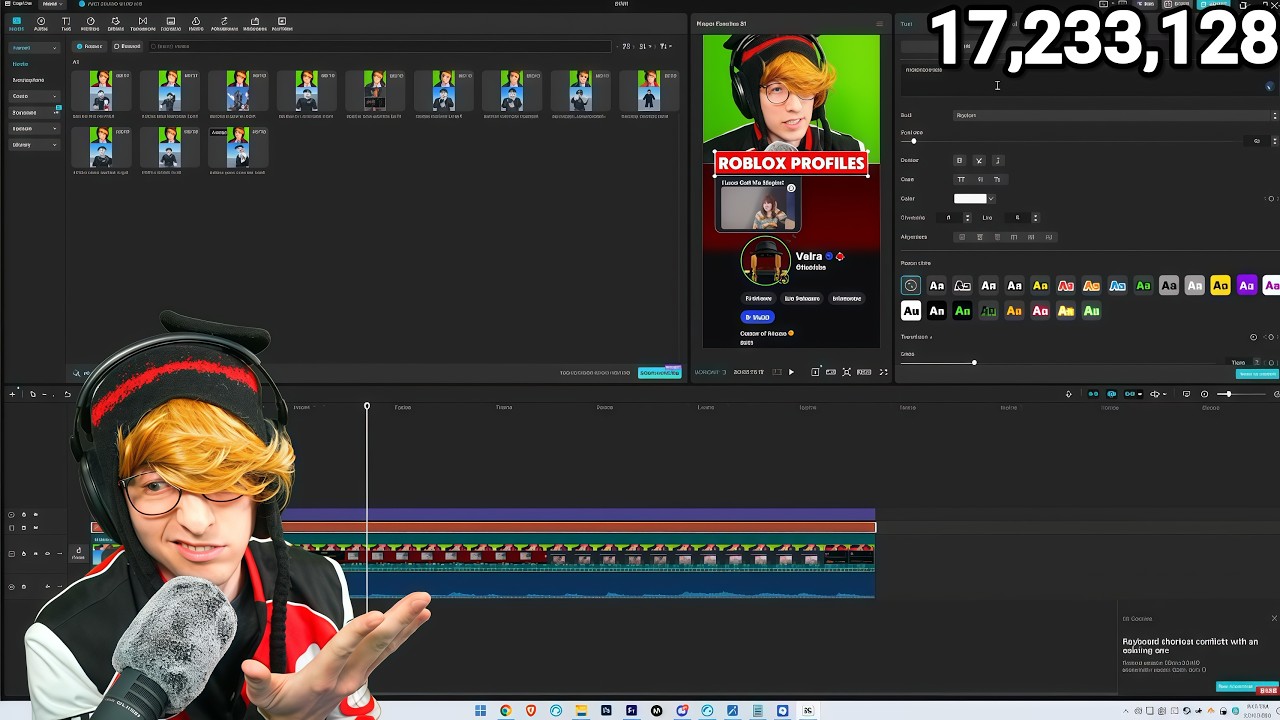Open the text color dropdown arrow

coord(991,199)
